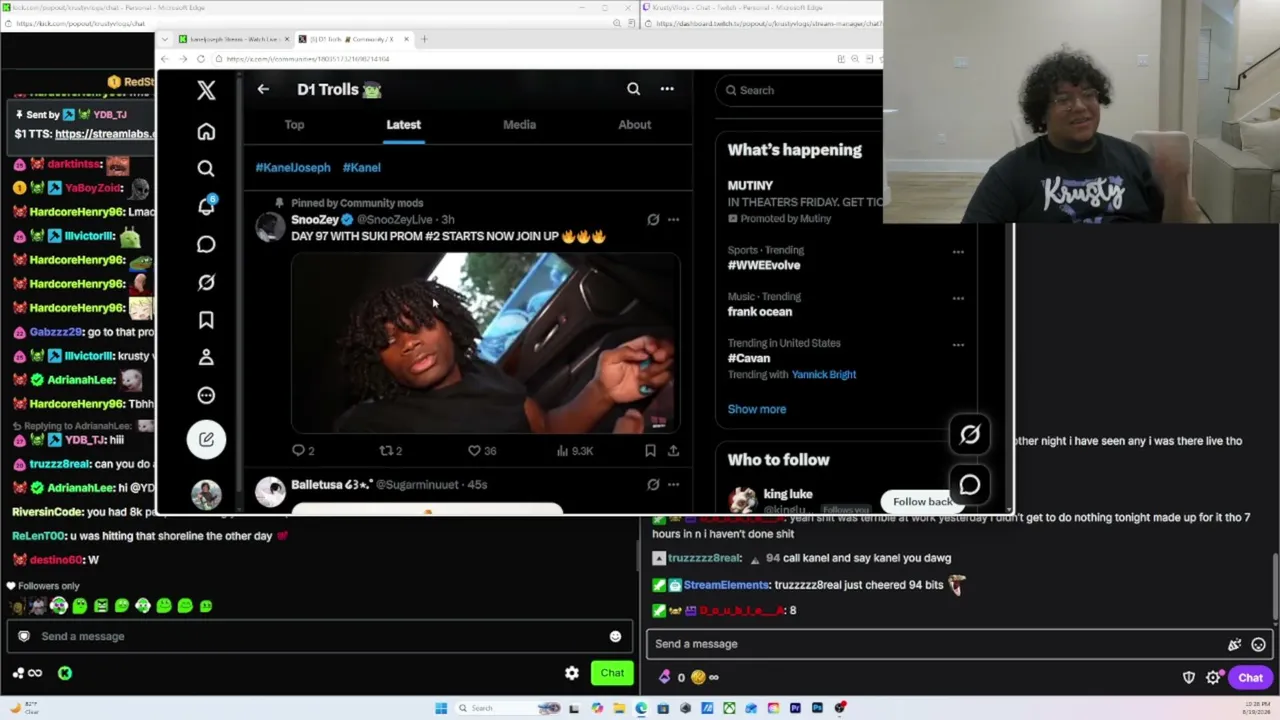Screen dimensions: 1280x720
Task: Open Grok icon in X sidebar
Action: coord(206,282)
